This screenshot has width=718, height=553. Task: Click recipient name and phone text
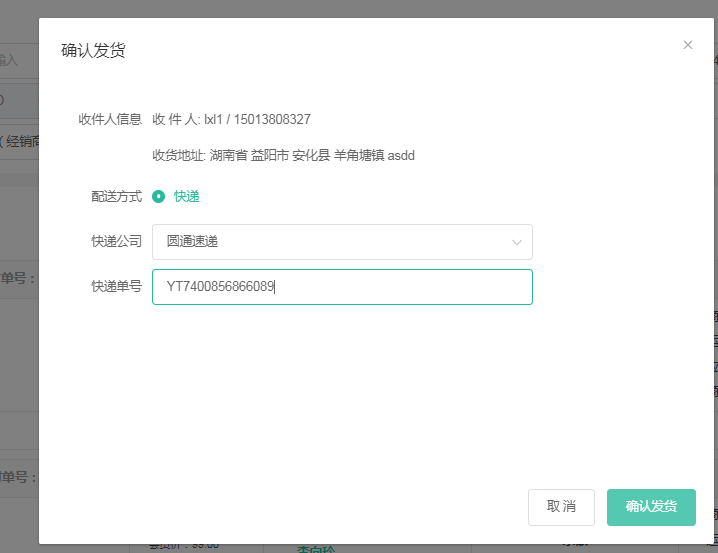point(231,120)
